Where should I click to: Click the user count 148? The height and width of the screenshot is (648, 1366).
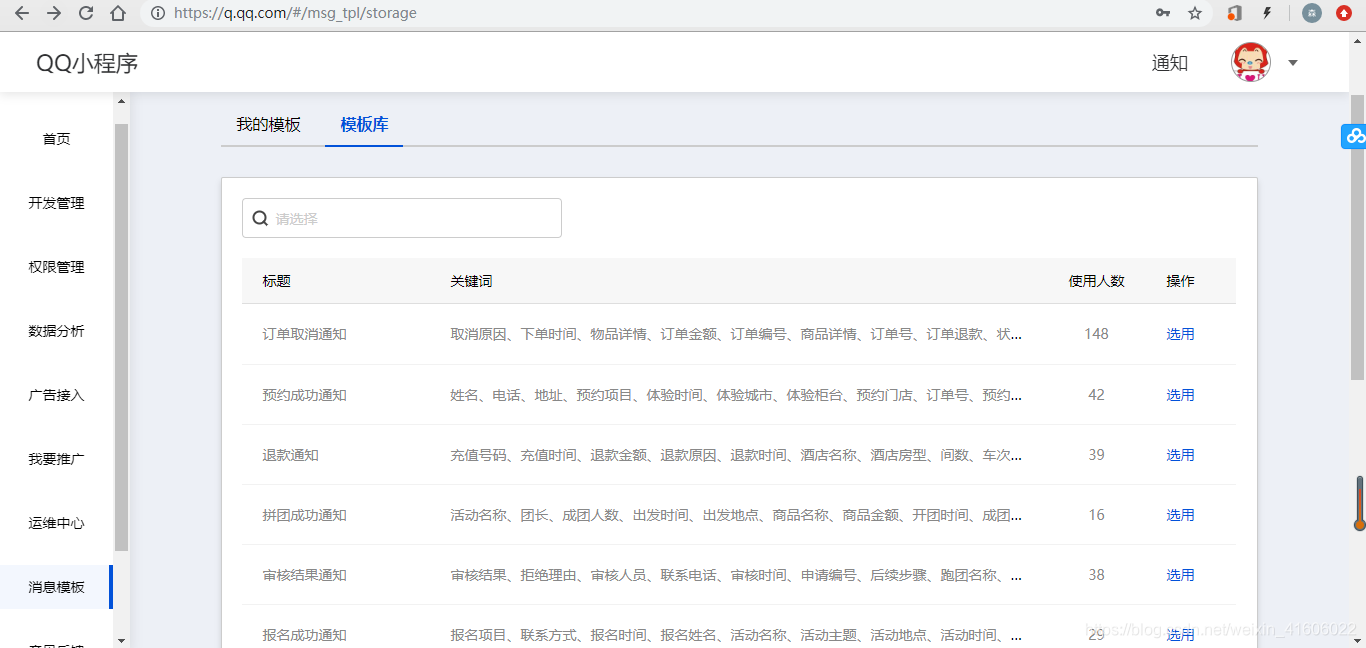pos(1097,334)
